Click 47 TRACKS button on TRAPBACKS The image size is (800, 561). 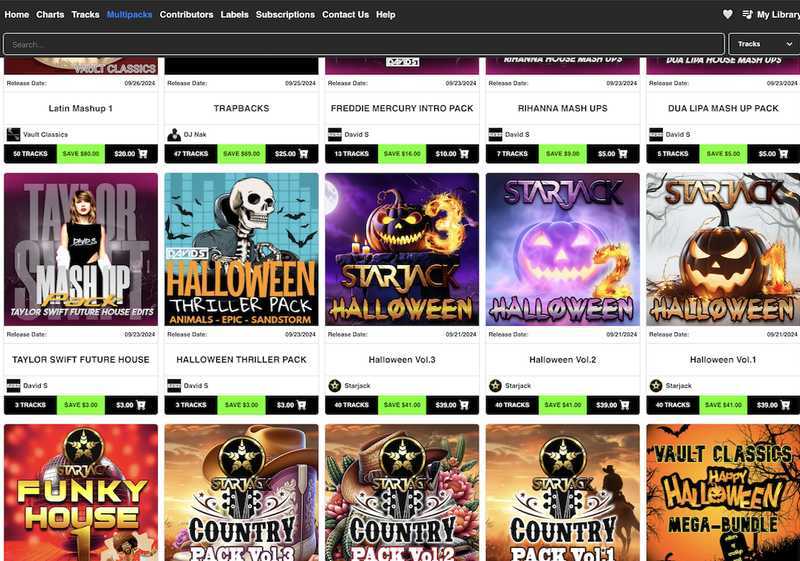pyautogui.click(x=191, y=154)
